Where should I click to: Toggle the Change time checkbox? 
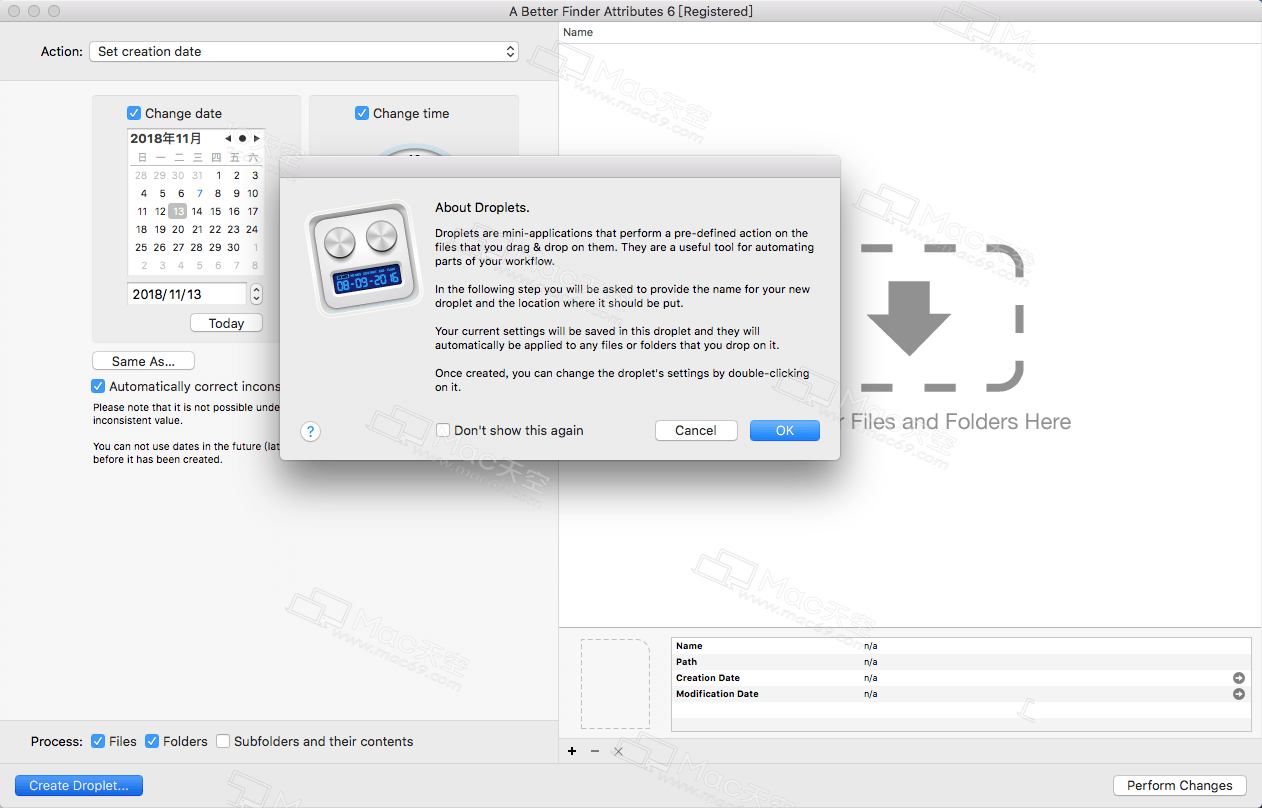(362, 113)
